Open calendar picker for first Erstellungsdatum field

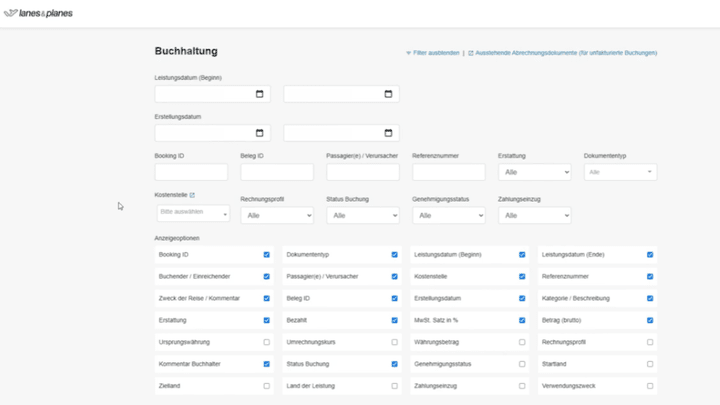260,133
